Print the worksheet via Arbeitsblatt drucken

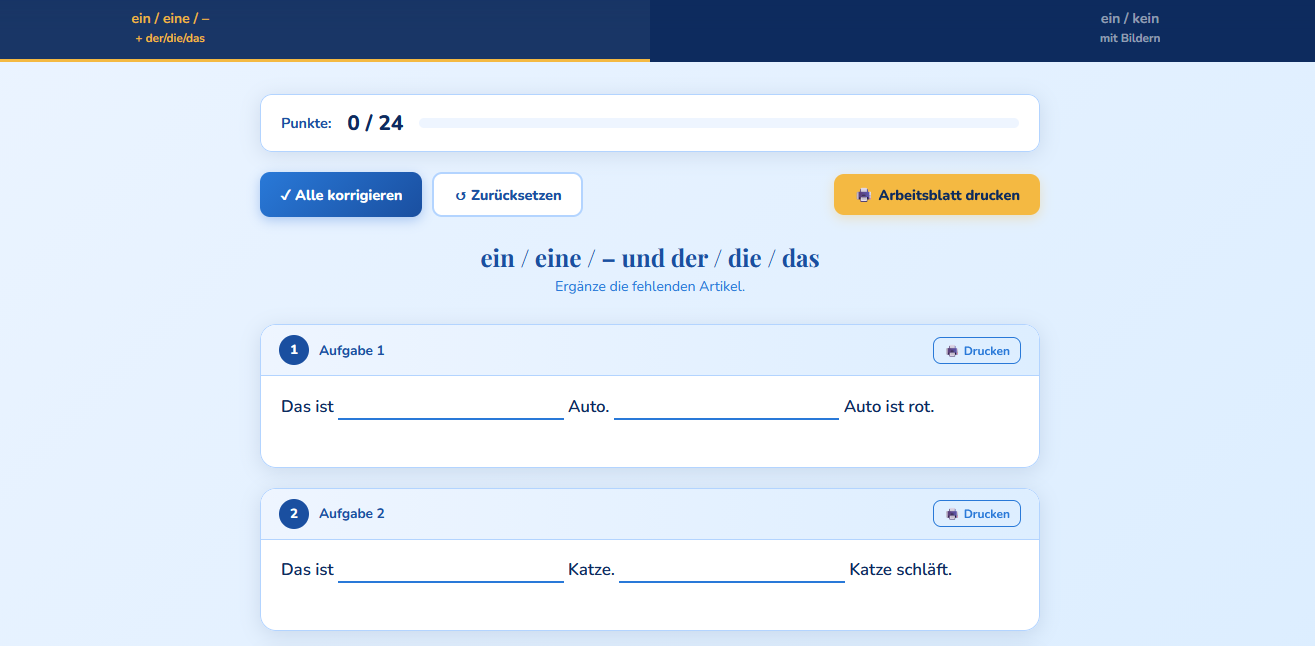[x=937, y=195]
